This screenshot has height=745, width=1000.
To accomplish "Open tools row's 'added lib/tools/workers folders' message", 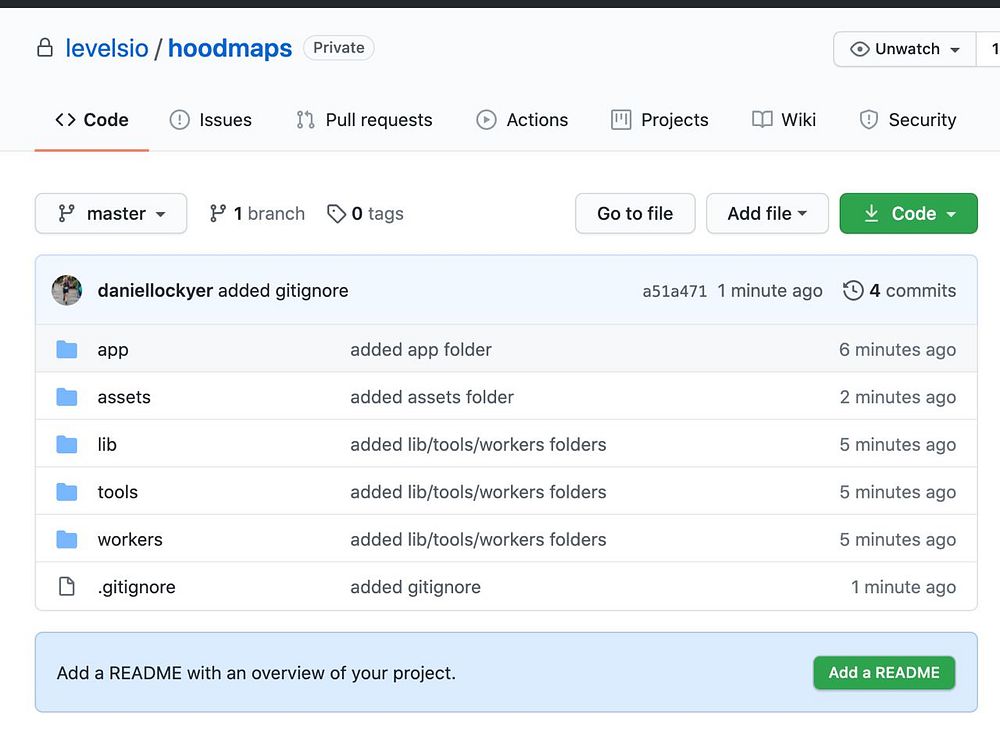I will point(478,492).
